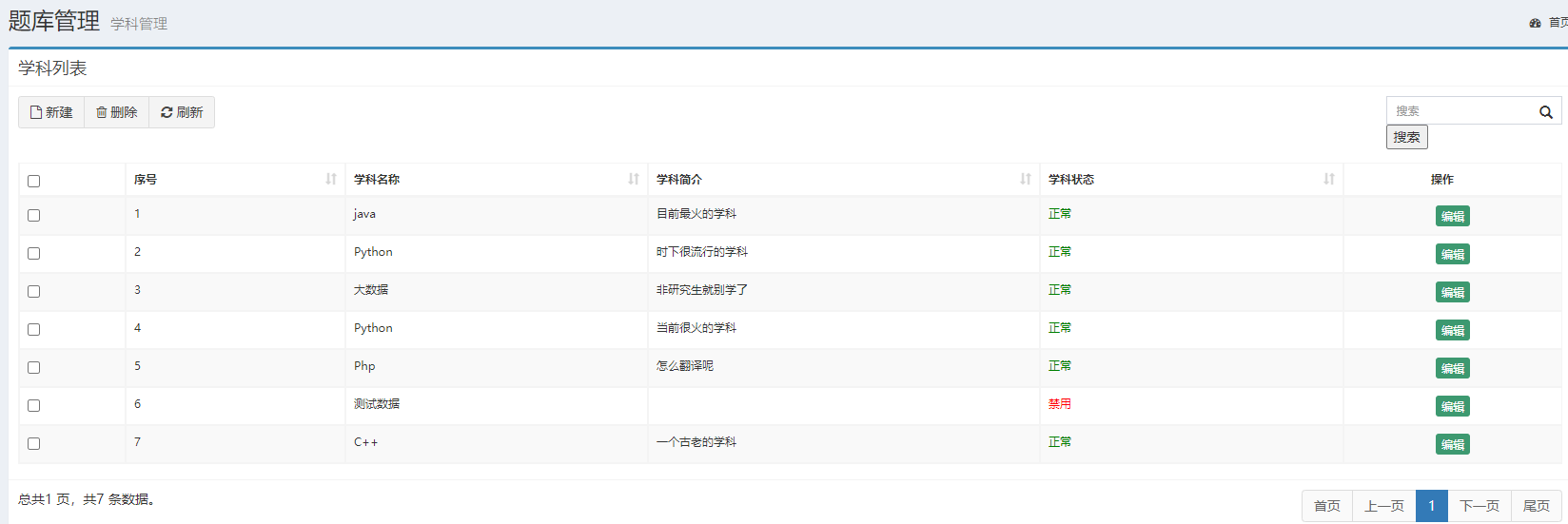The image size is (1568, 524).
Task: Click 编辑 button for row 4 Python
Action: [1453, 330]
